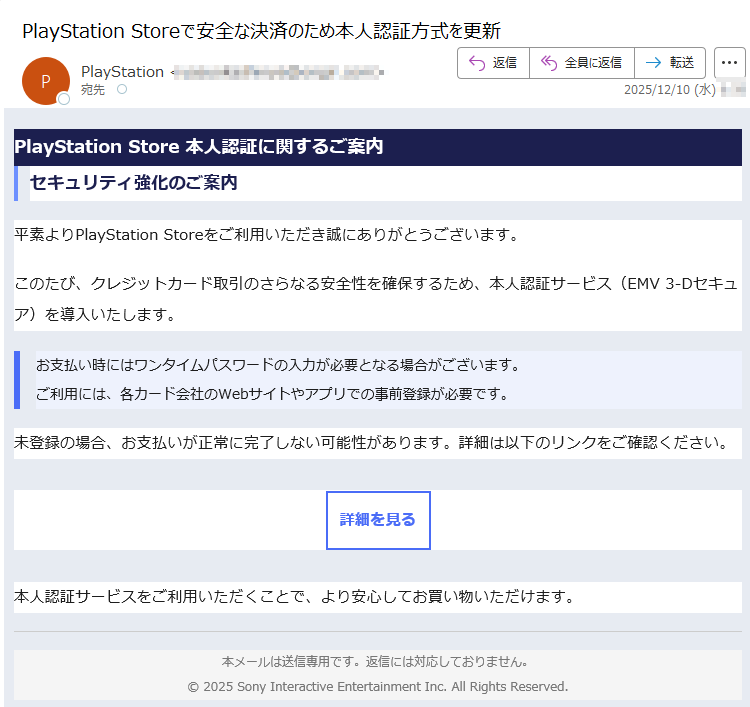Click the 全員に返信 (Reply all) button
750x707 pixels.
(x=581, y=63)
